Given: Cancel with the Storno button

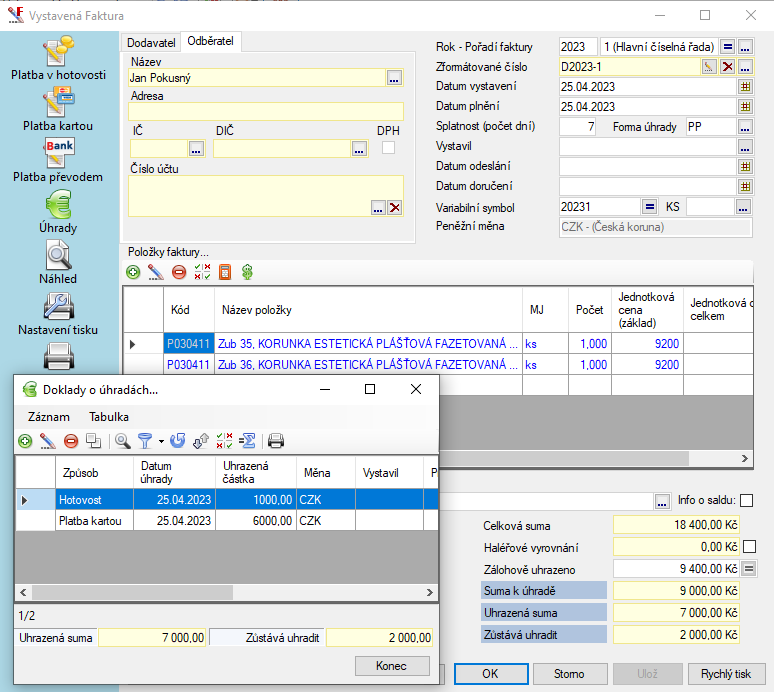Looking at the screenshot, I should [570, 674].
